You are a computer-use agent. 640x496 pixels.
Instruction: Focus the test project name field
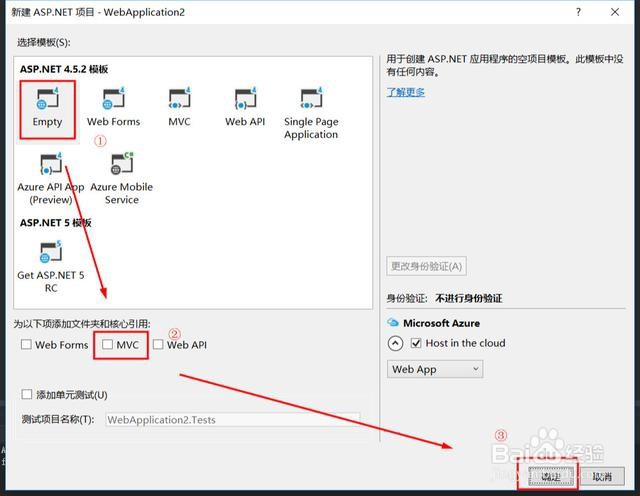tap(233, 420)
